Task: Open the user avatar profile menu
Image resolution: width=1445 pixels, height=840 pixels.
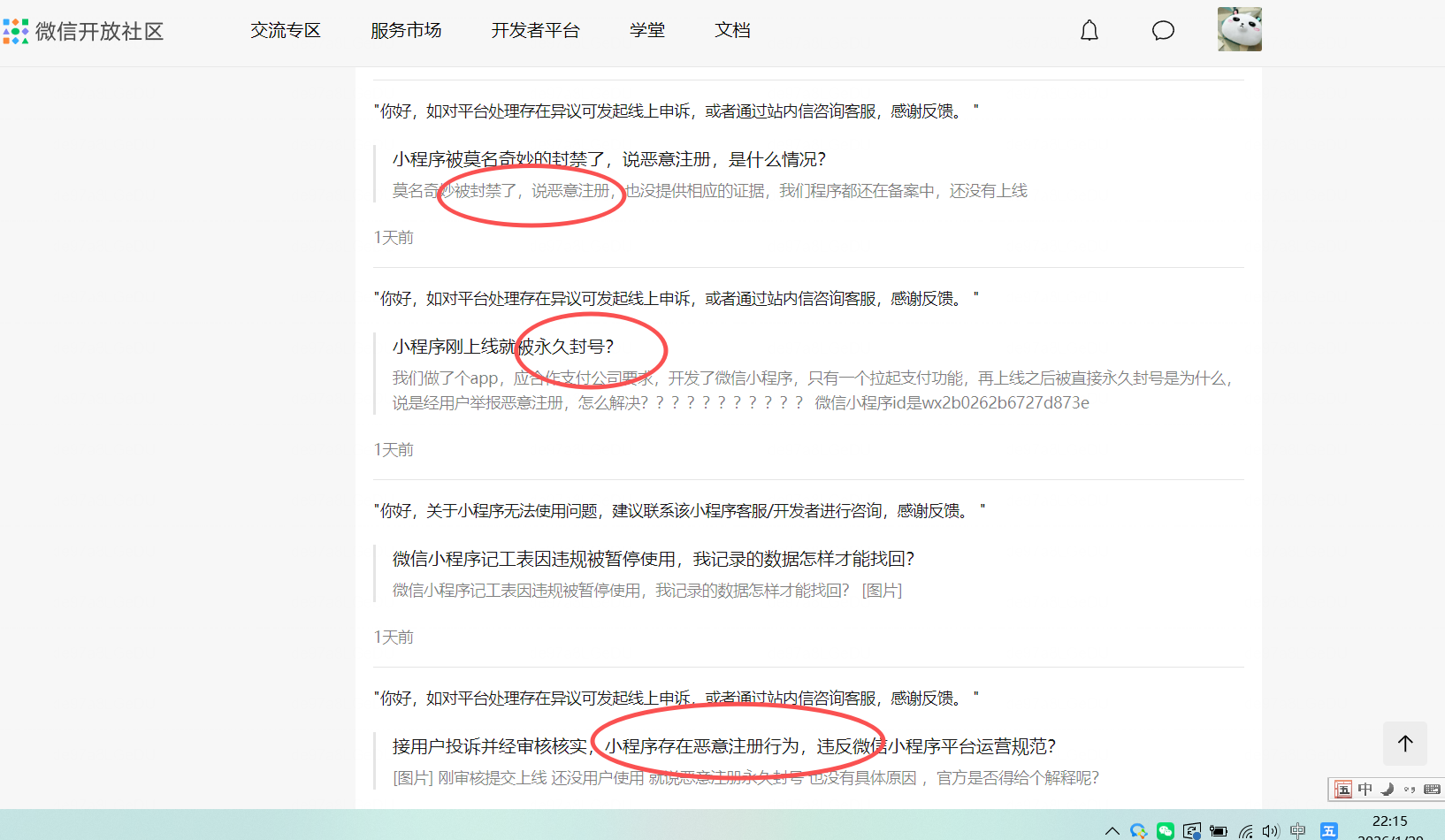Action: pos(1240,29)
